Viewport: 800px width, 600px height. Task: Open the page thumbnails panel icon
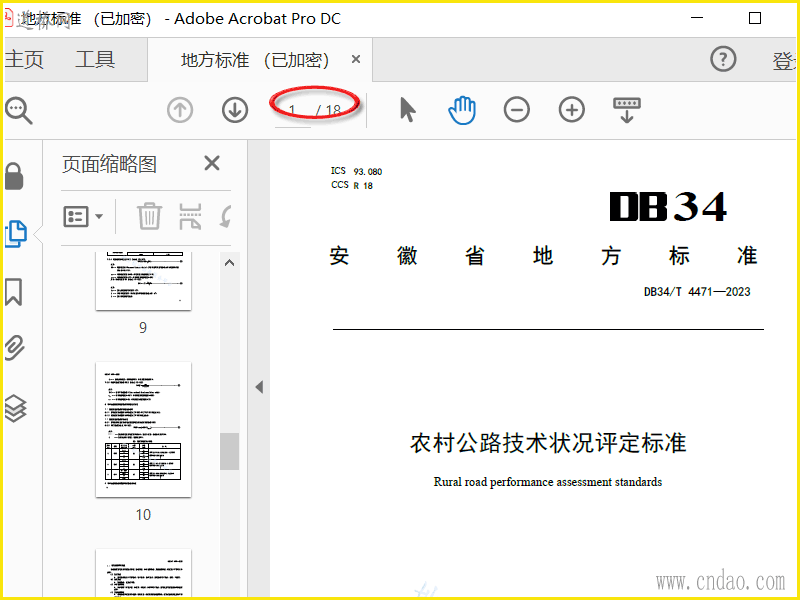click(16, 235)
